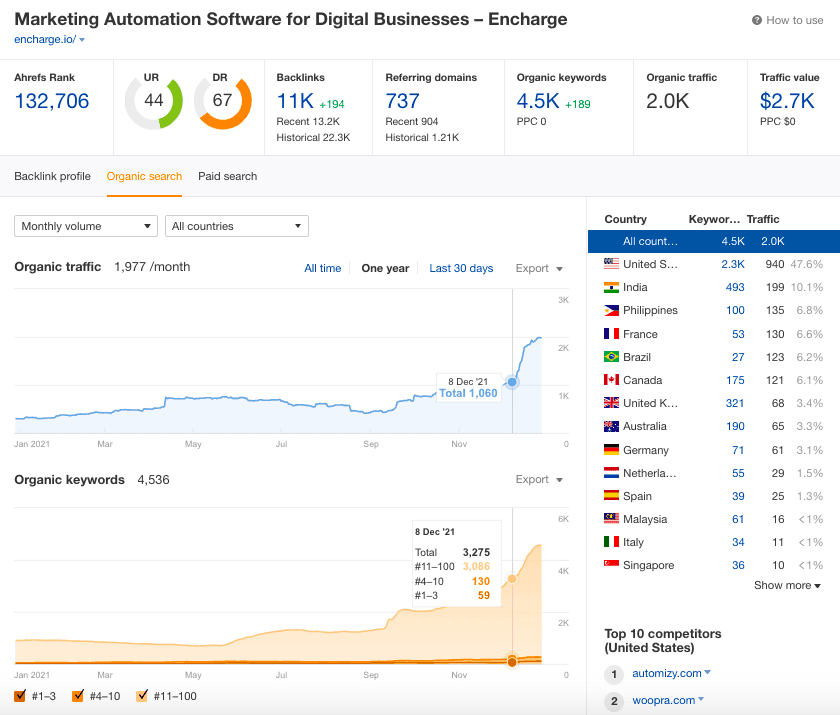
Task: Disable the #4–10 keywords checkbox
Action: pyautogui.click(x=78, y=696)
